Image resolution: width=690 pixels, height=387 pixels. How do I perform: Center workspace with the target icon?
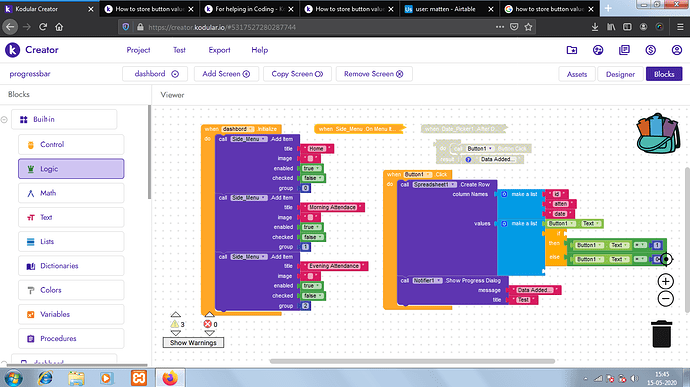pyautogui.click(x=666, y=259)
